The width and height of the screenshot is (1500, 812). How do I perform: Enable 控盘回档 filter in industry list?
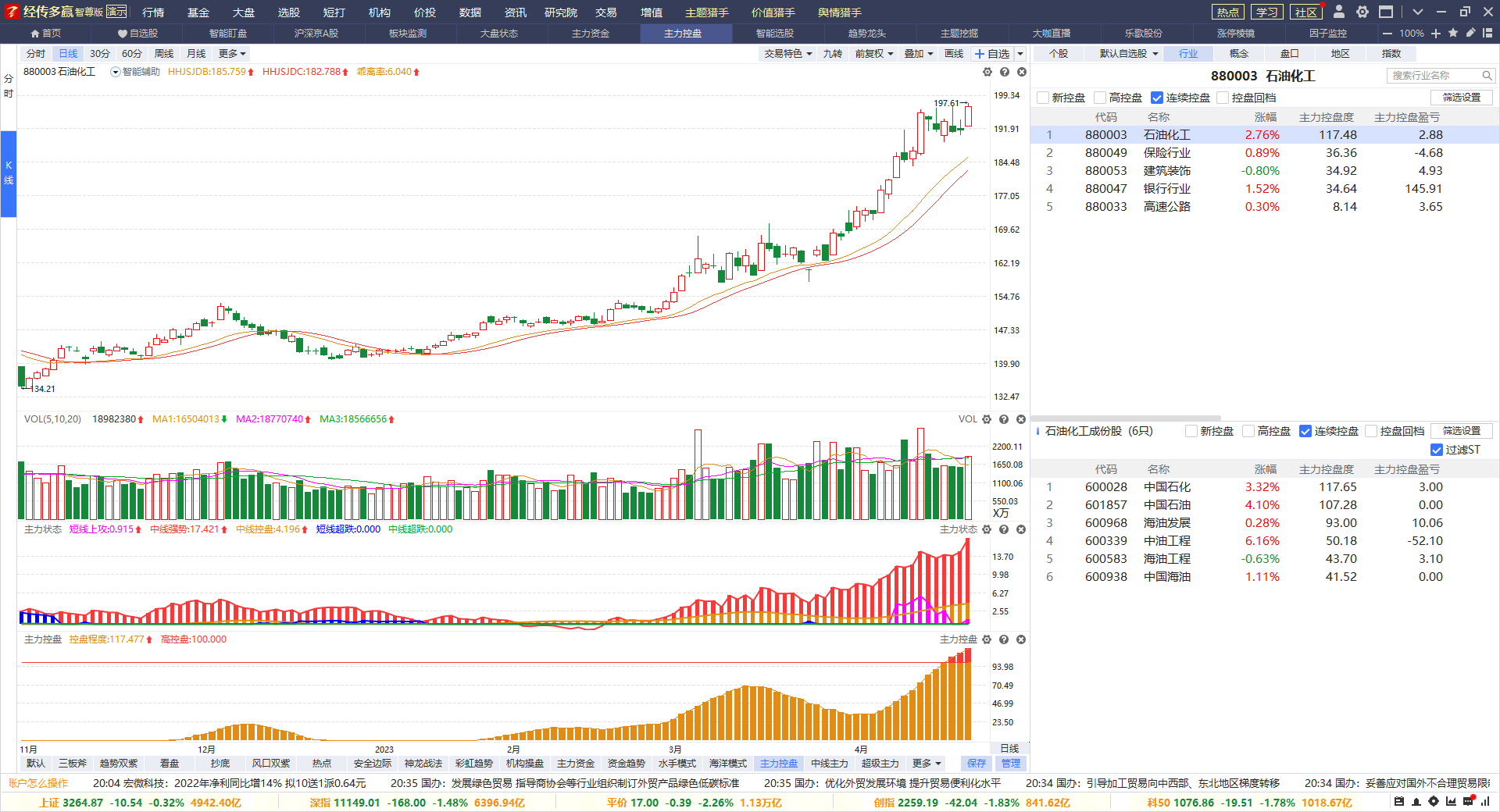tap(1223, 98)
